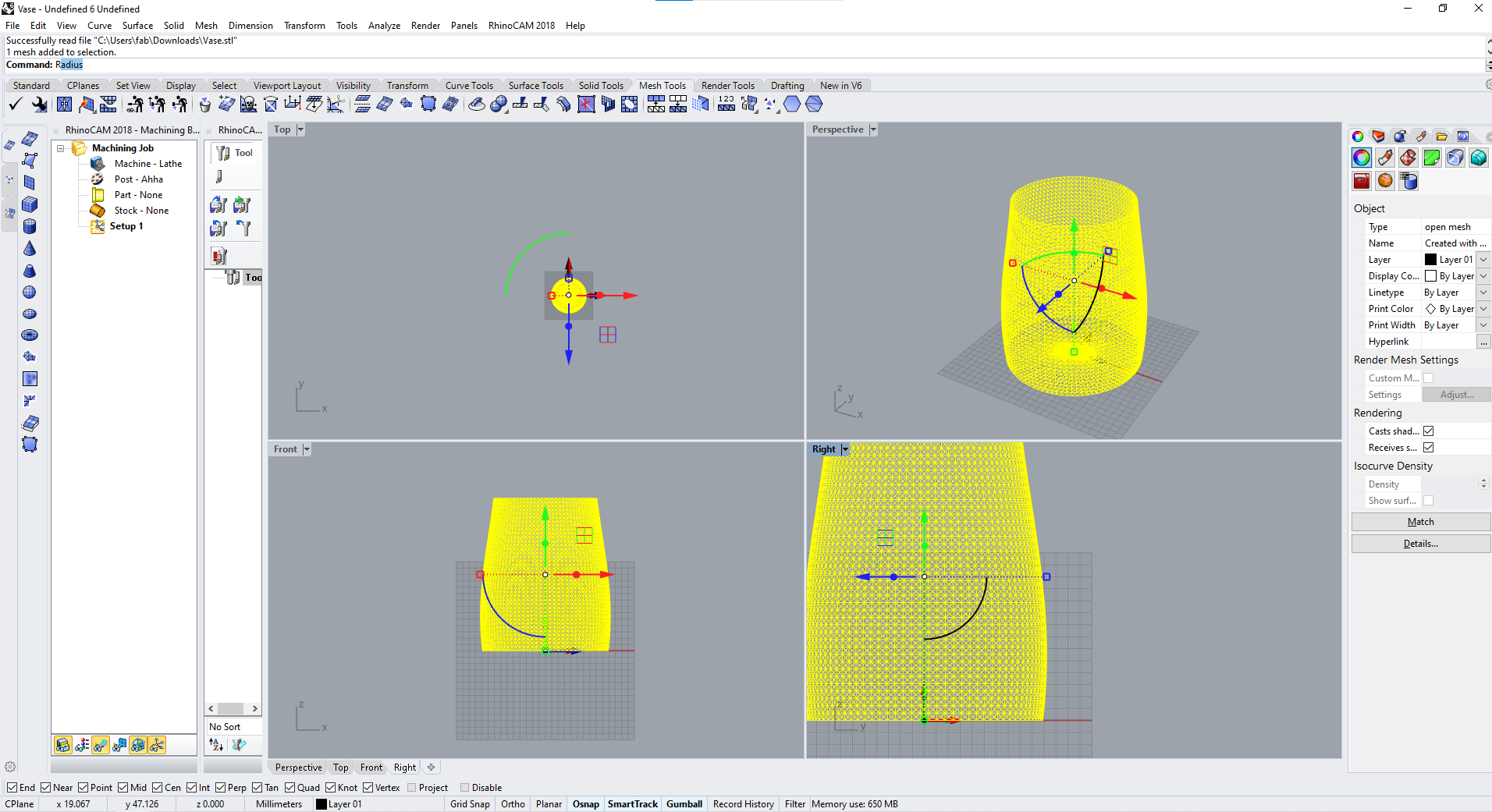Select the Box solid tool in sidebar
This screenshot has width=1492, height=812.
(30, 204)
